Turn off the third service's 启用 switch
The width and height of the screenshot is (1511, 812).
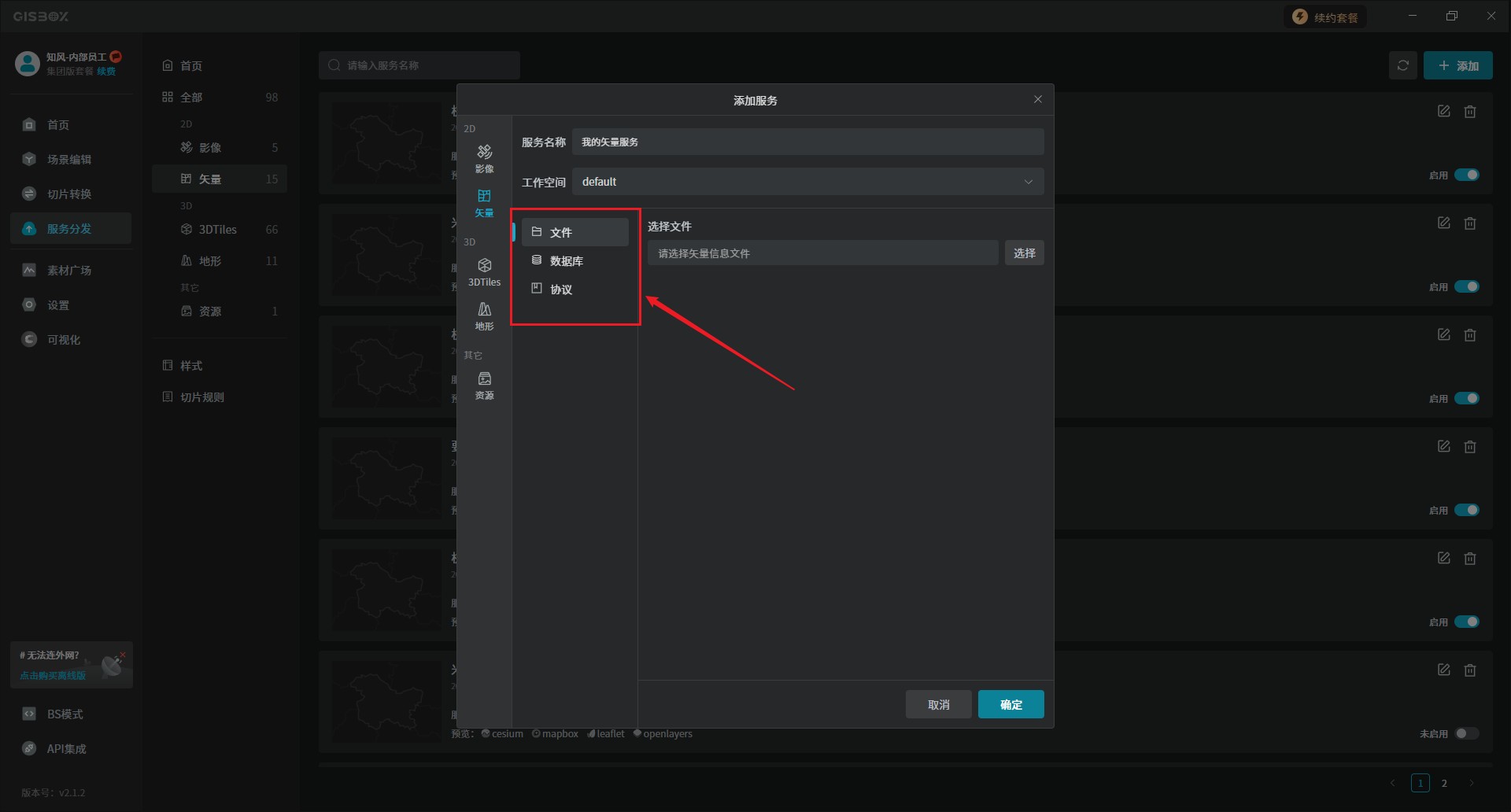tap(1466, 398)
